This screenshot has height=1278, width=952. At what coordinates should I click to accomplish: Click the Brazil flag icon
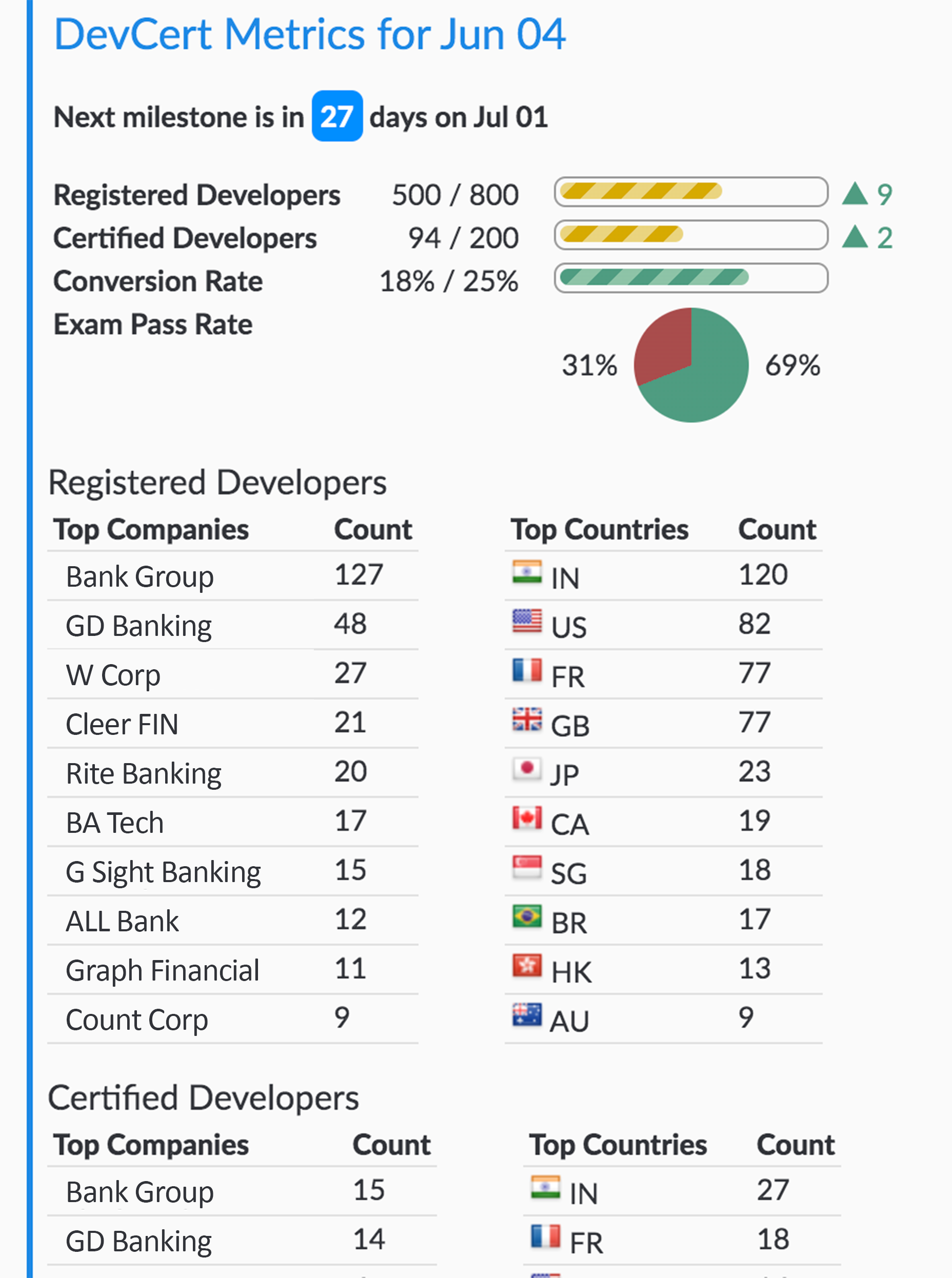(527, 917)
